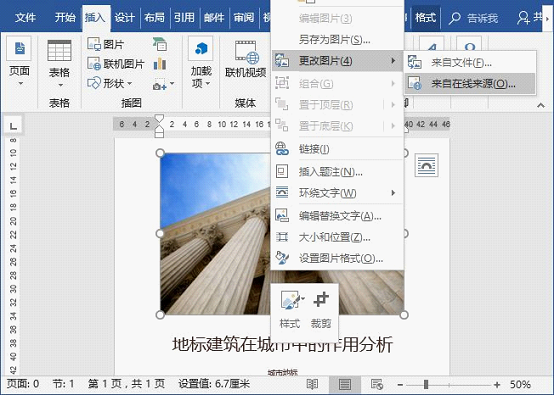This screenshot has width=554, height=395.
Task: Switch to Print Layout view in status bar
Action: point(344,384)
